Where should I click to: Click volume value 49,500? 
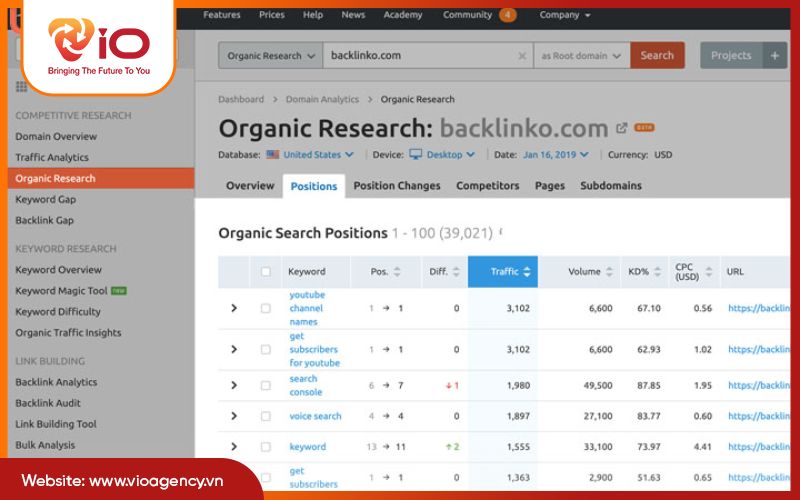[x=598, y=385]
